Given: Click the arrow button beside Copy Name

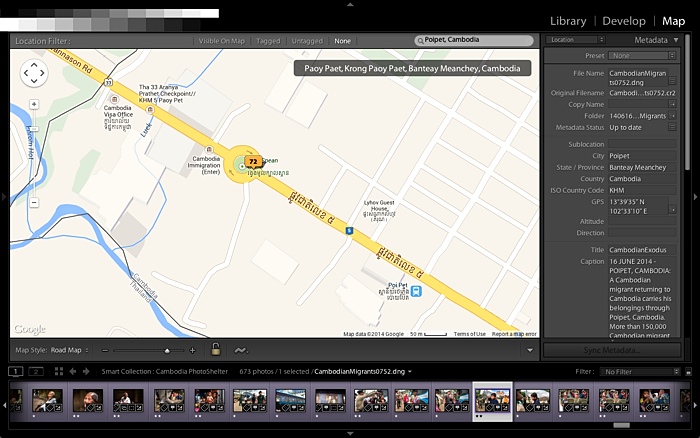Looking at the screenshot, I should (672, 104).
